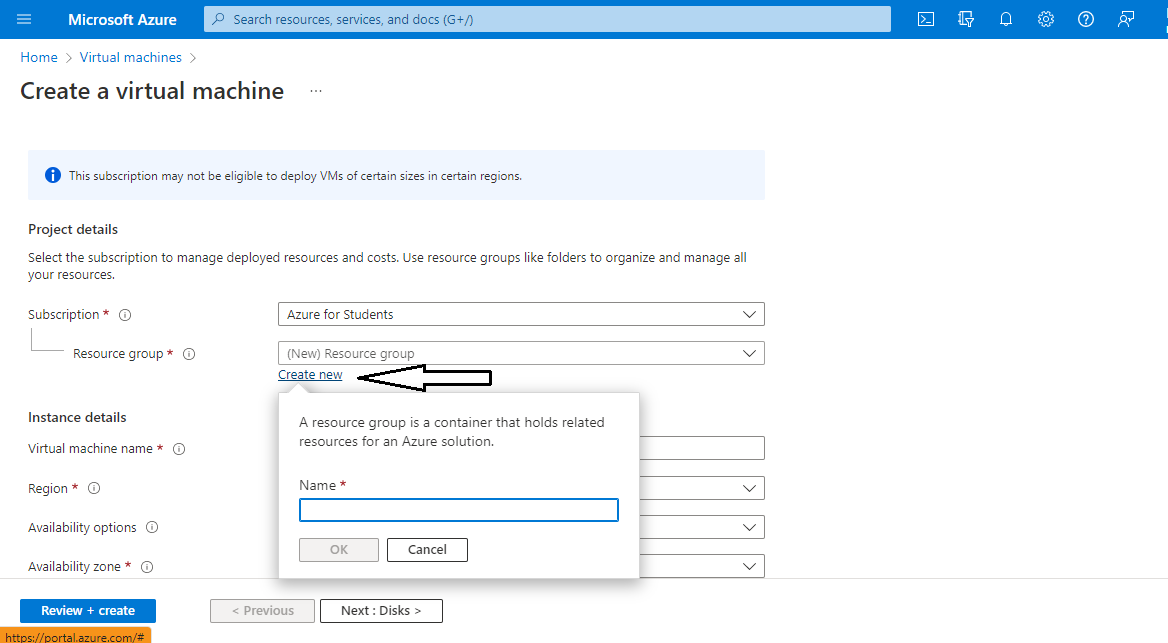Click the subscription eligibility banner text
The image size is (1168, 643).
295,176
